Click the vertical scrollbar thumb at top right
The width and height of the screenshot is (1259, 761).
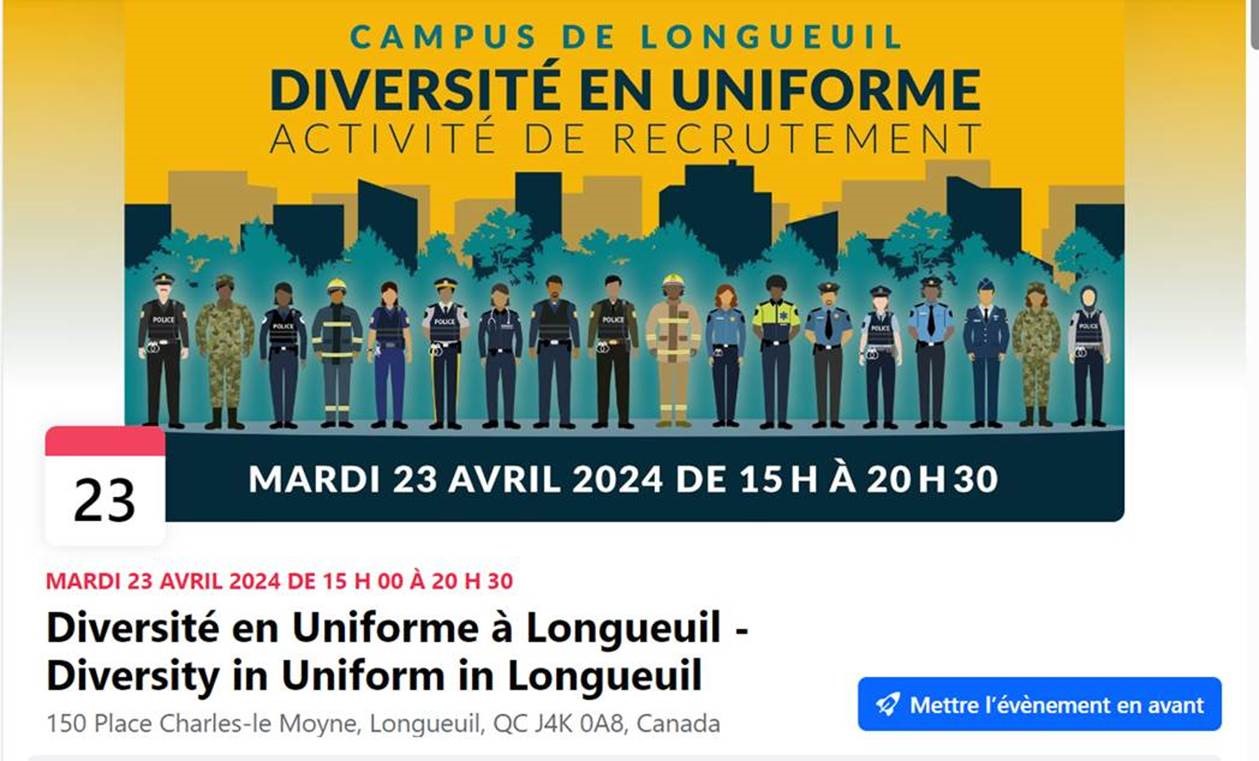[1254, 25]
